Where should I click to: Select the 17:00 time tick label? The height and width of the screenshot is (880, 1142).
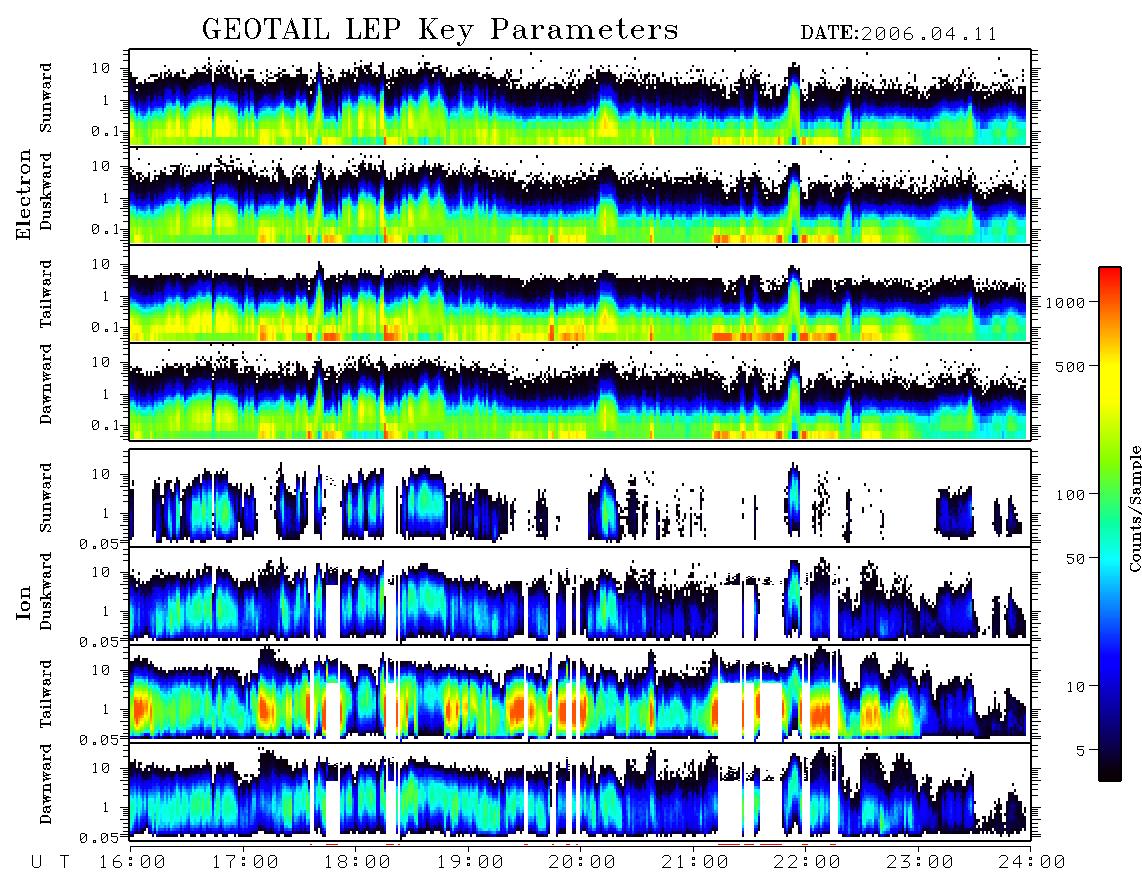245,862
